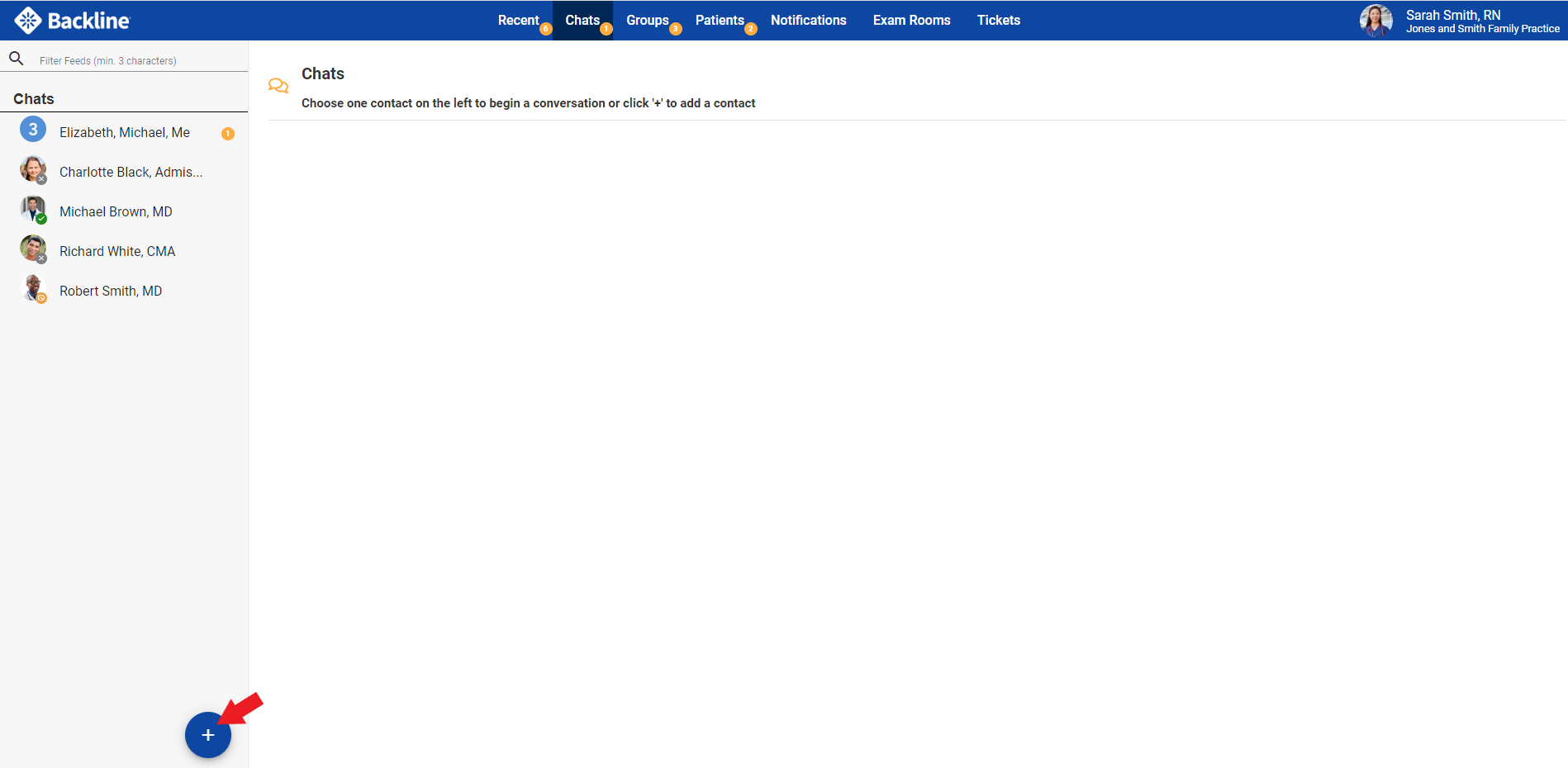This screenshot has height=768, width=1568.
Task: Open chat with Robert Smith, MD
Action: pyautogui.click(x=111, y=292)
